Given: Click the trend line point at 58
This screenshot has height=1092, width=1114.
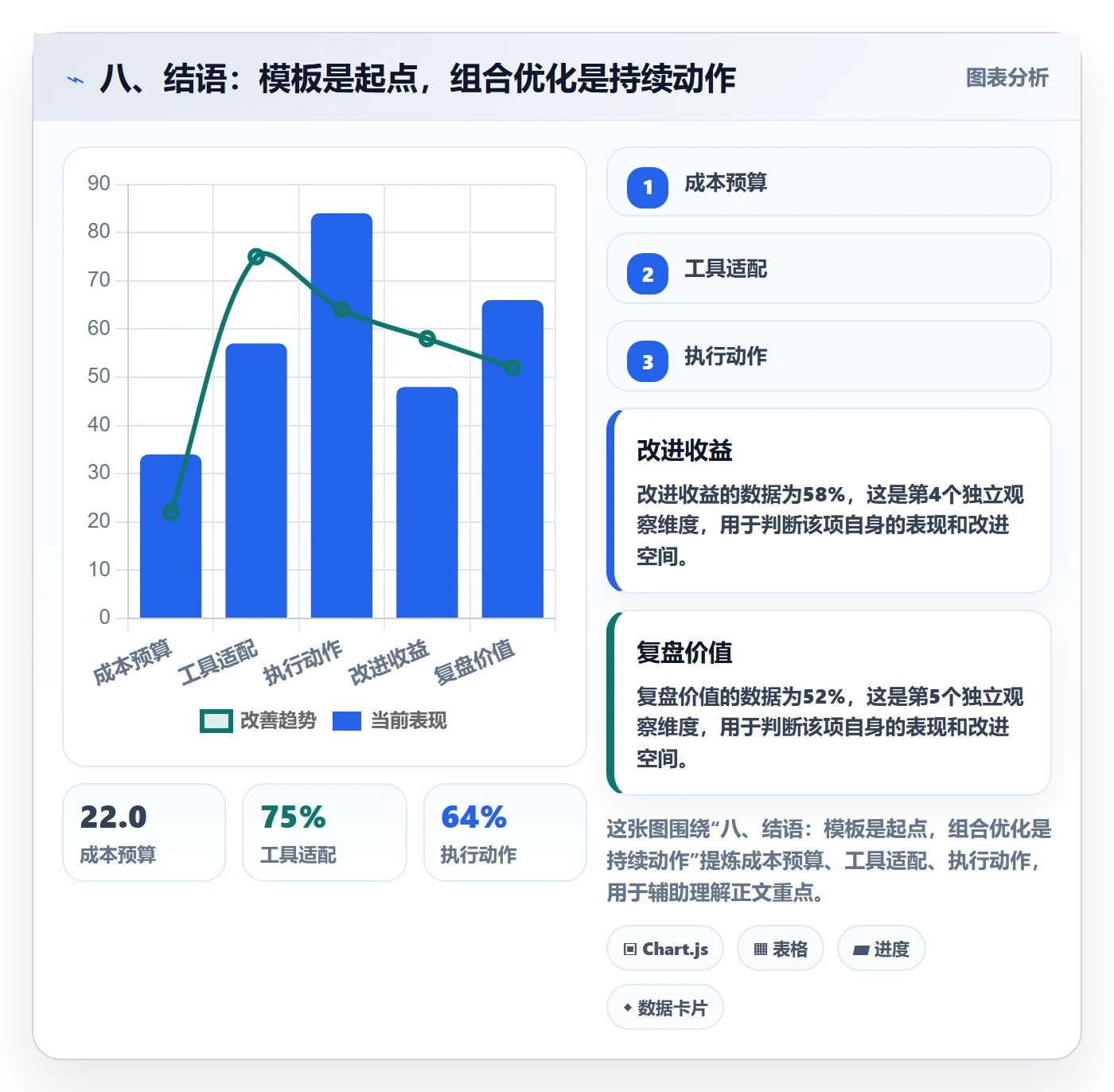Looking at the screenshot, I should [427, 338].
